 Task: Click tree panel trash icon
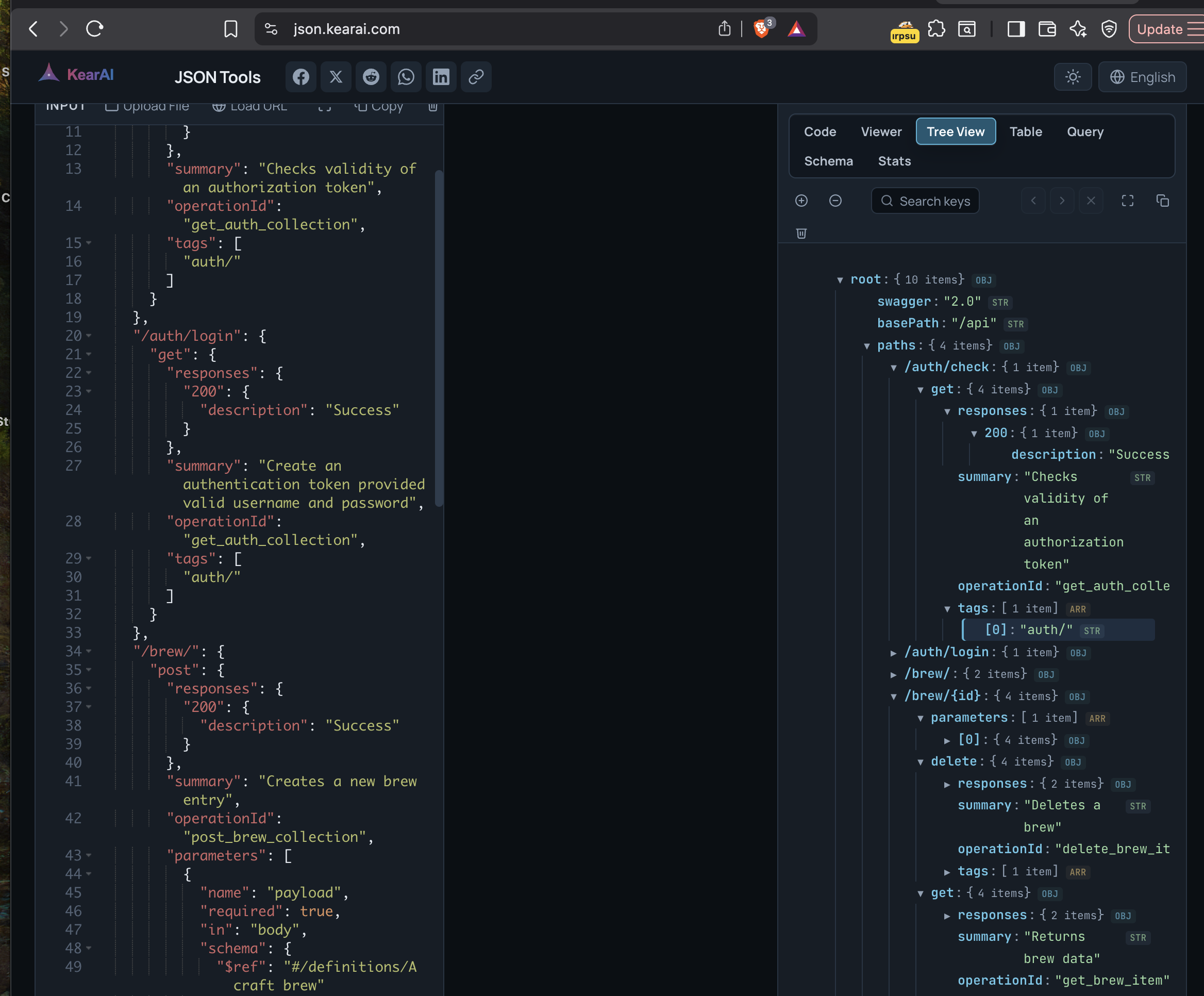click(x=801, y=234)
